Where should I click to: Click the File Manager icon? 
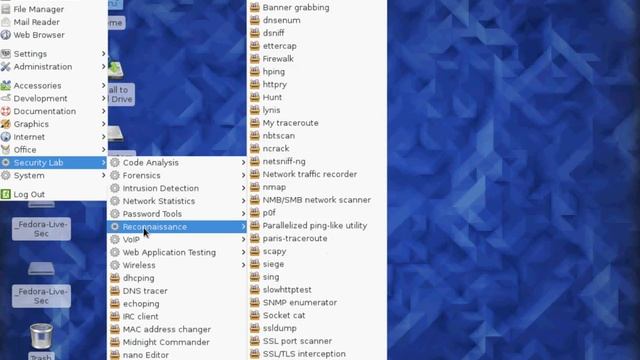point(6,9)
